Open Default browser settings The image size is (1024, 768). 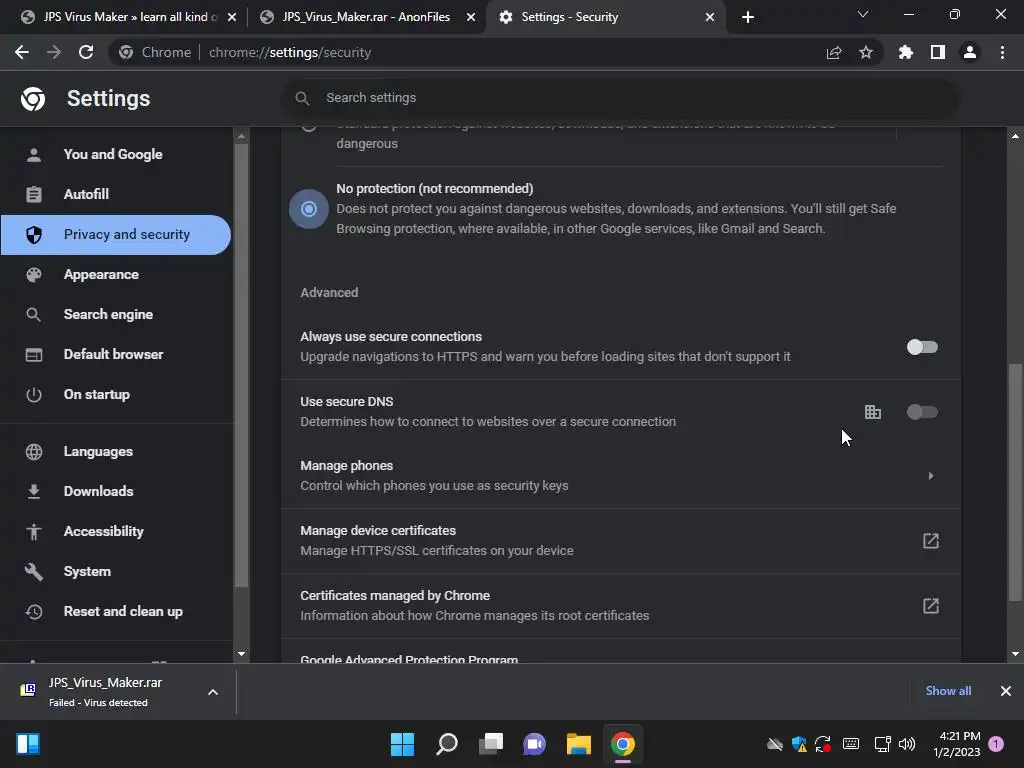click(116, 355)
